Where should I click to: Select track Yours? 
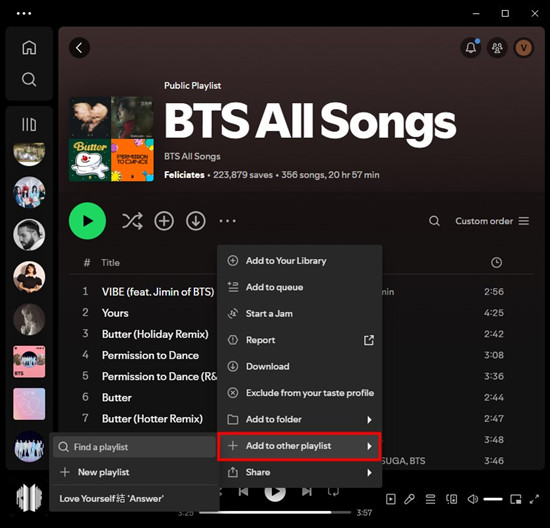coord(115,313)
